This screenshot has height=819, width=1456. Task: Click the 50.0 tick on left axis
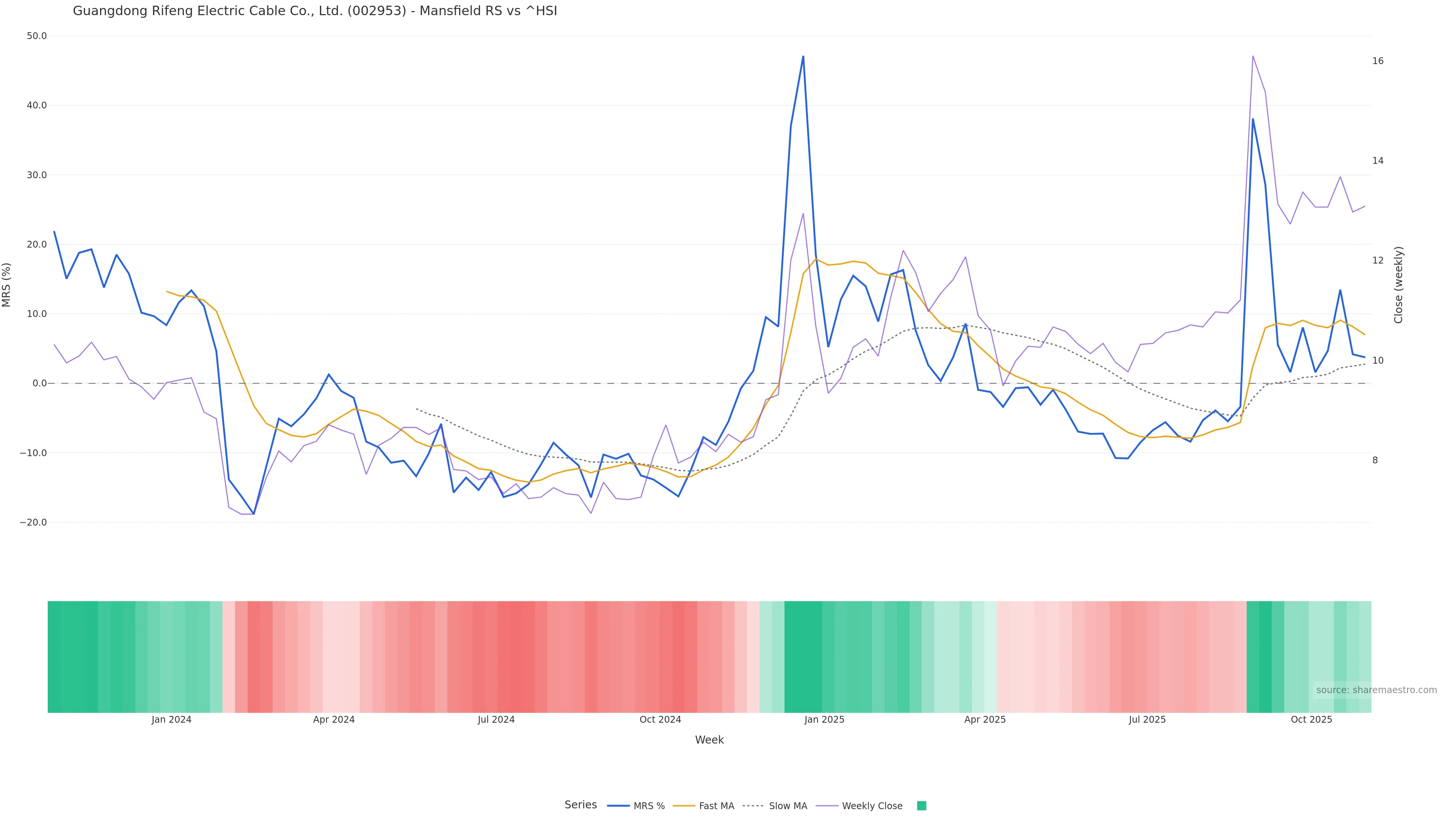37,36
